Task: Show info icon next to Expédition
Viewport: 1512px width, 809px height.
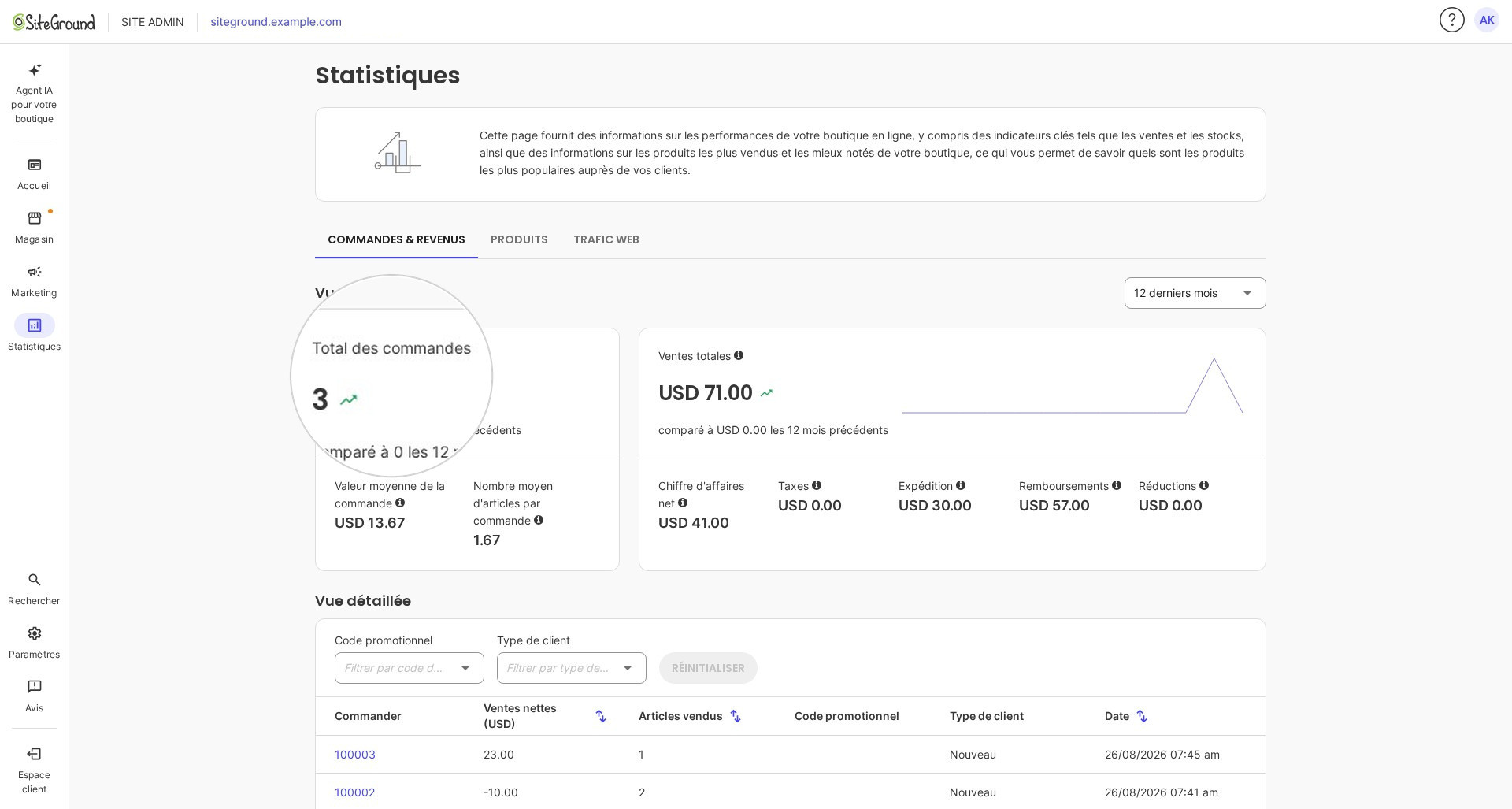Action: (961, 485)
